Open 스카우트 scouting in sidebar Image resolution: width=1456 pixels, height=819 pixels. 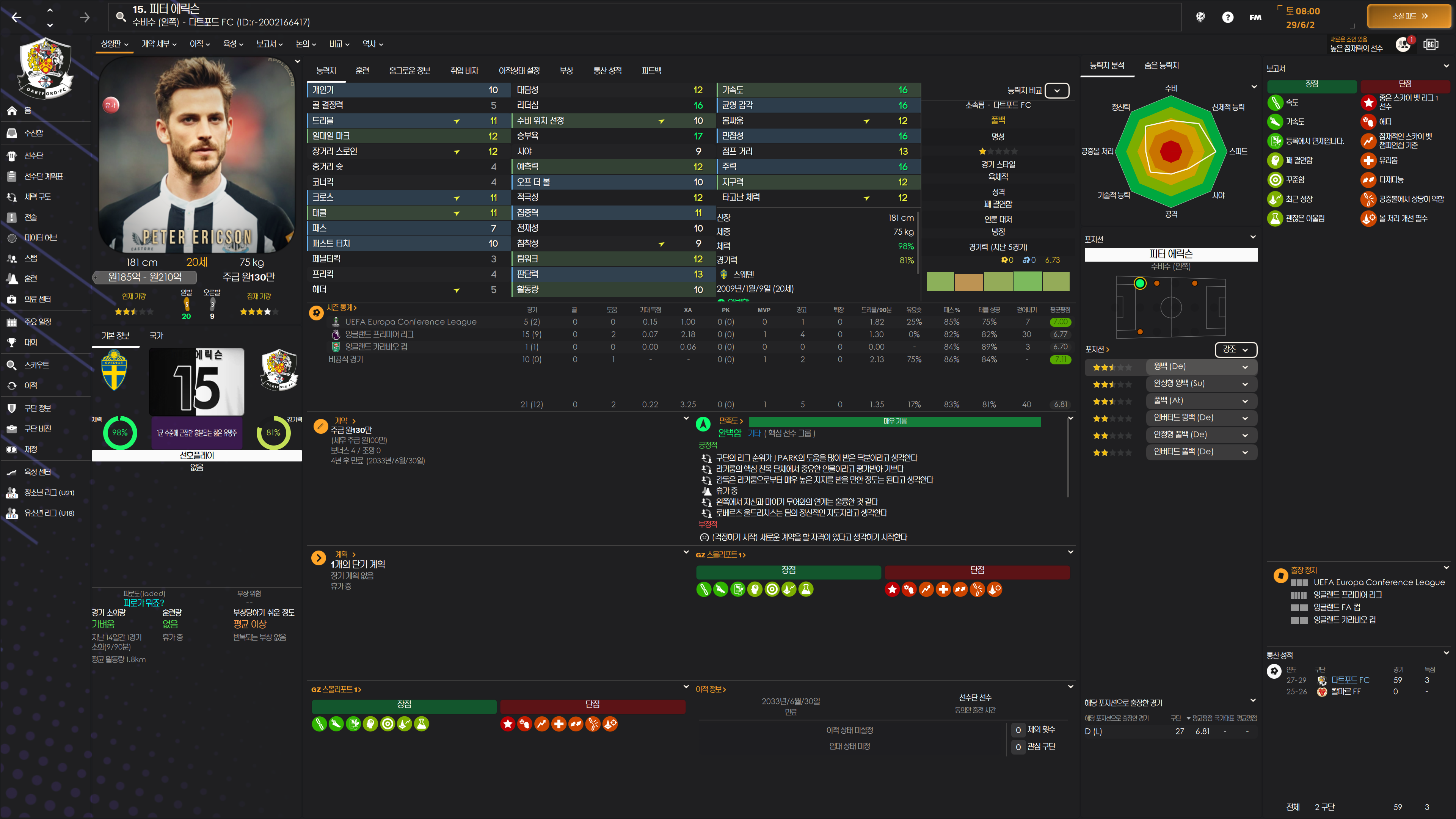(x=36, y=365)
